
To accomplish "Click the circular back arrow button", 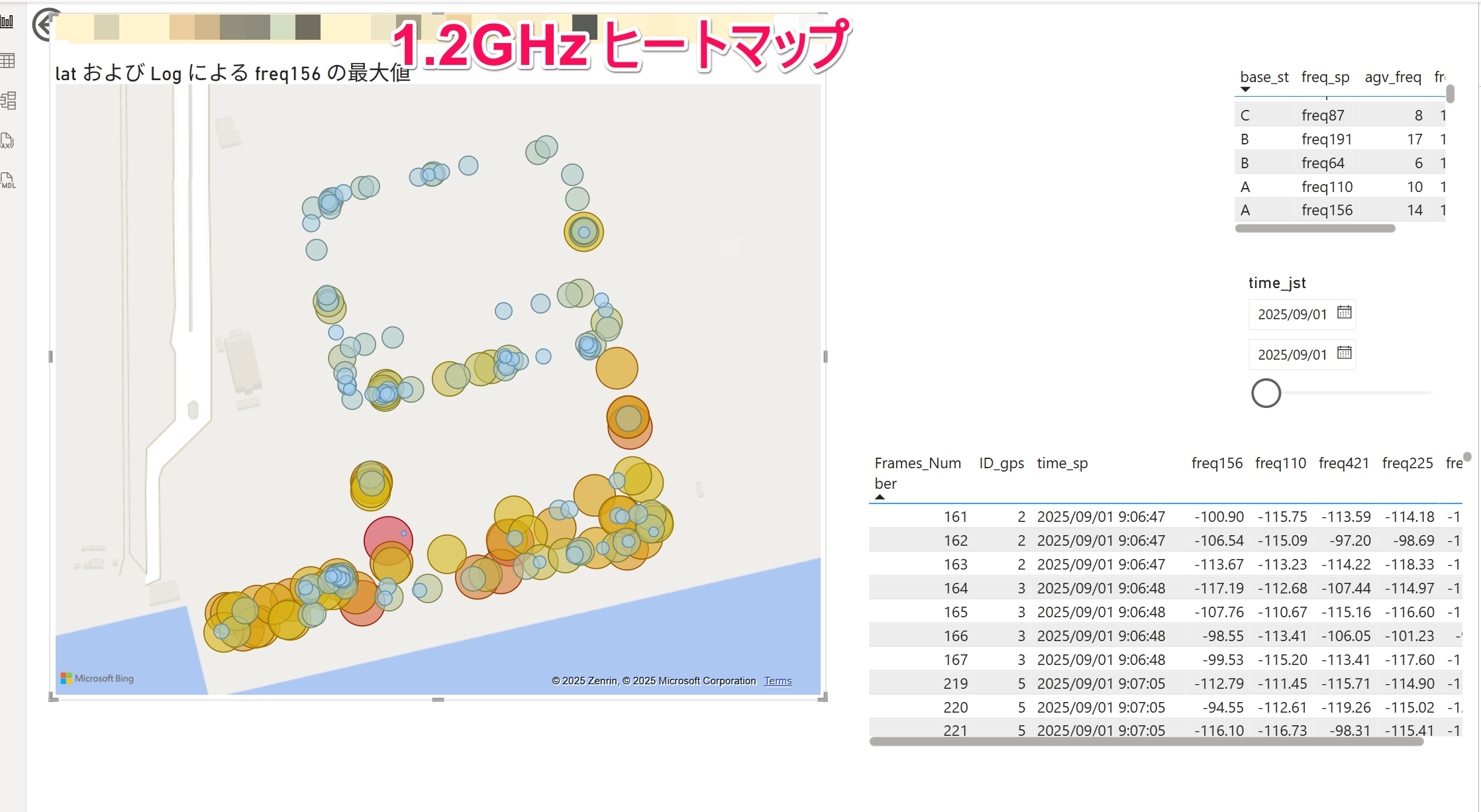I will [x=45, y=25].
